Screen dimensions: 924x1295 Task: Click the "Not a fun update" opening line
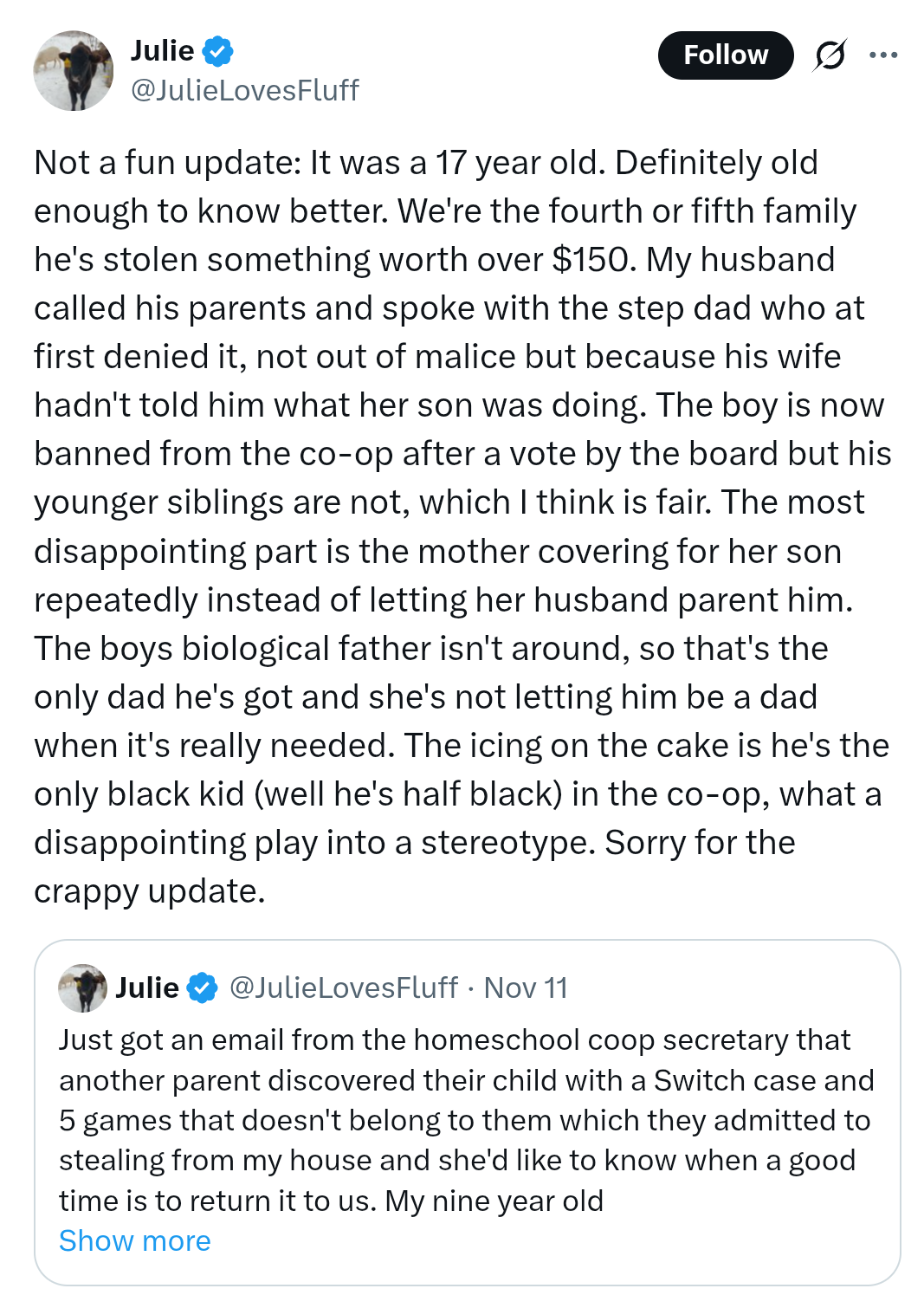tap(167, 163)
